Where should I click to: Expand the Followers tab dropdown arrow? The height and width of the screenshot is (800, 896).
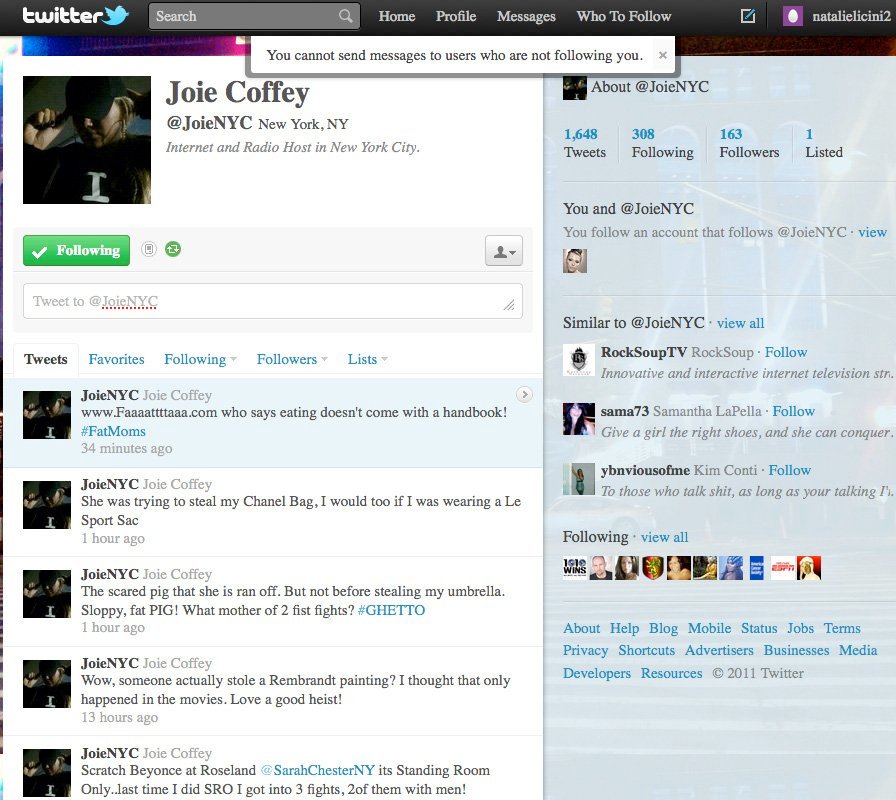[x=324, y=359]
